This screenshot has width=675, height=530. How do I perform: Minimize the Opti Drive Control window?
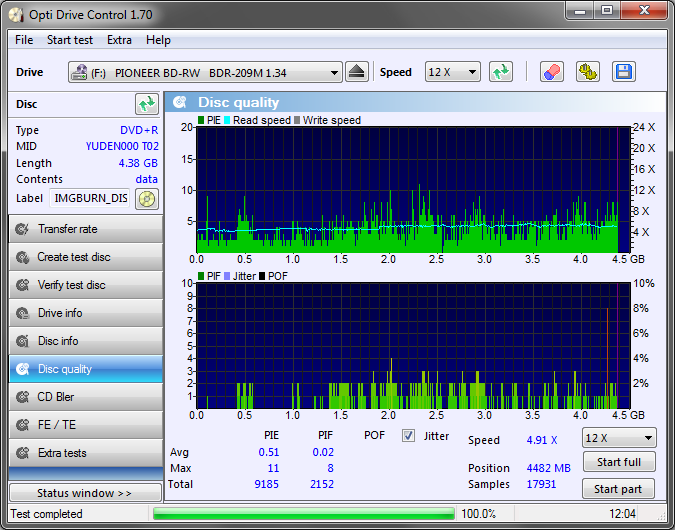coord(580,10)
